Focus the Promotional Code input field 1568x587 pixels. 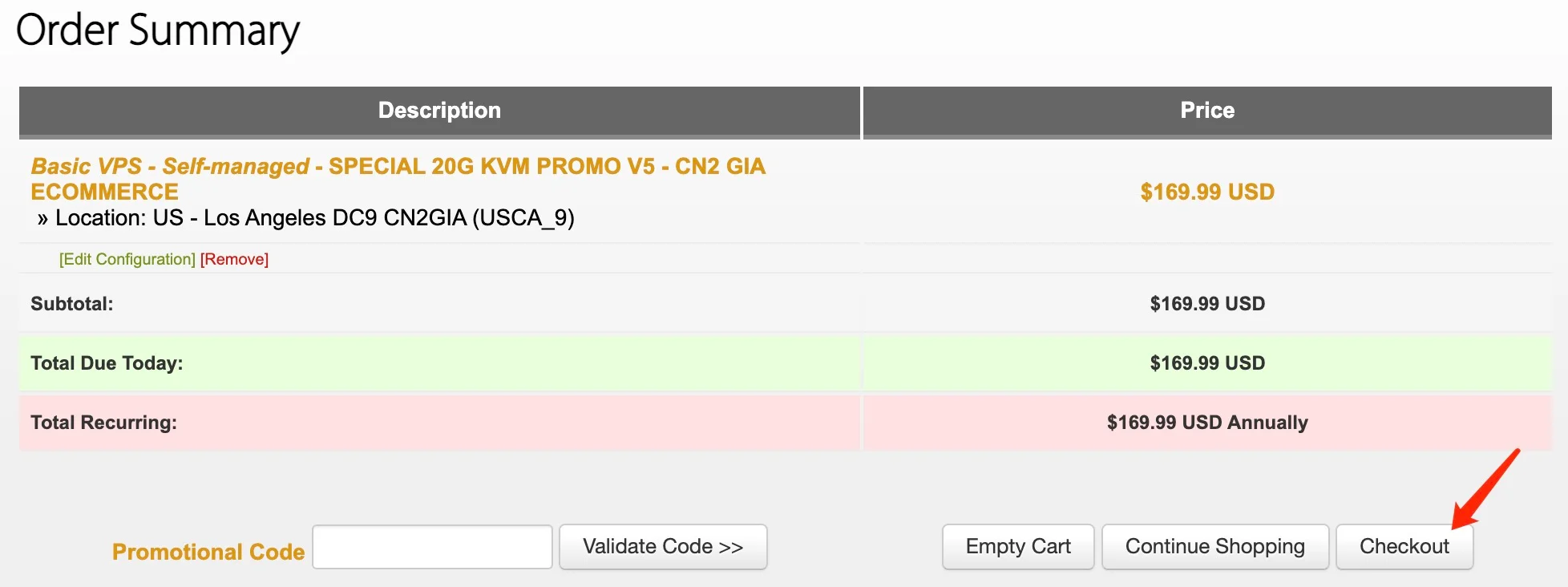click(x=432, y=547)
